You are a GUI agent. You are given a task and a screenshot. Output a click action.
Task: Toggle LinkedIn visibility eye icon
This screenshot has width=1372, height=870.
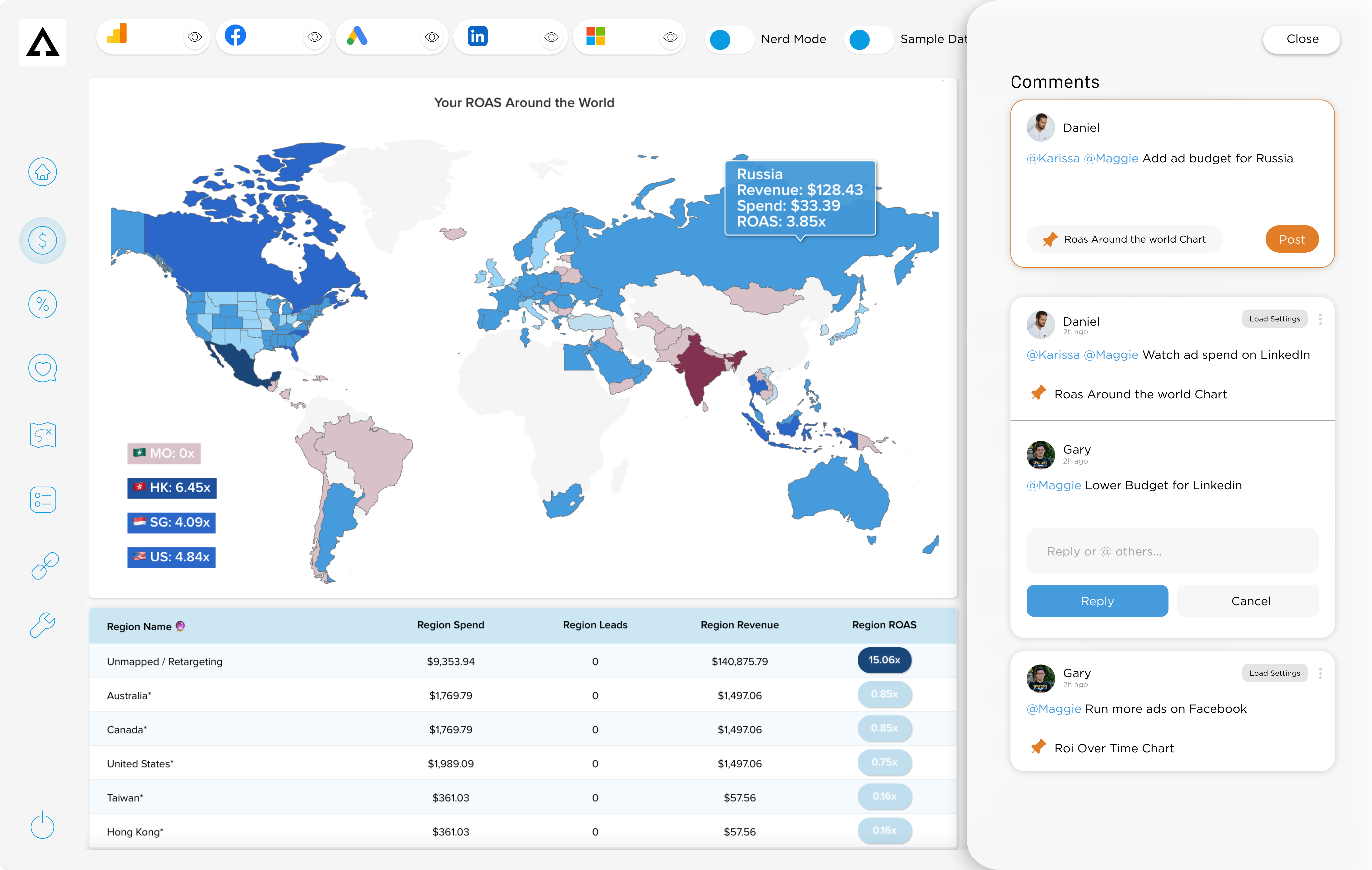tap(551, 38)
